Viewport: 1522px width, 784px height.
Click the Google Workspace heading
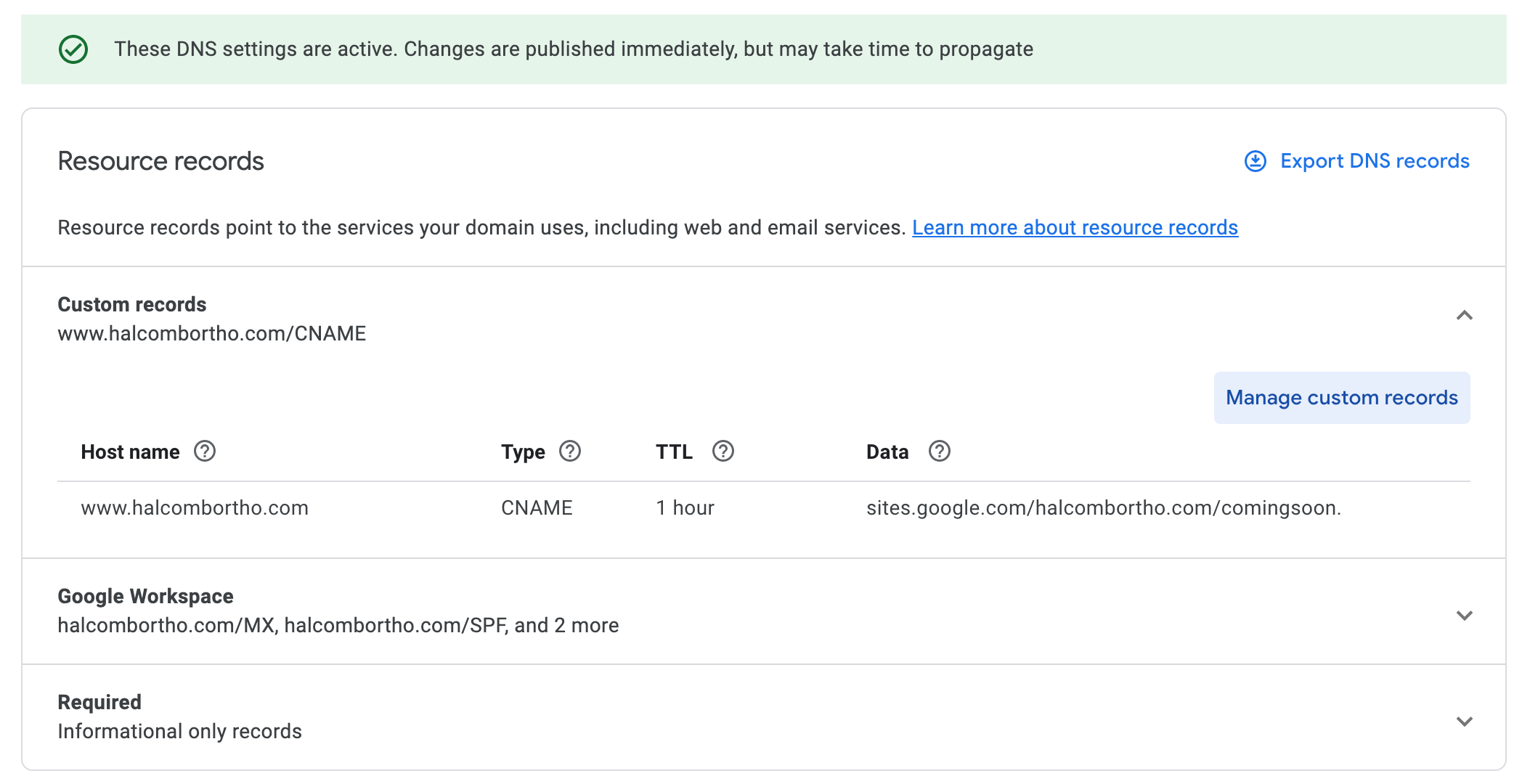point(145,596)
